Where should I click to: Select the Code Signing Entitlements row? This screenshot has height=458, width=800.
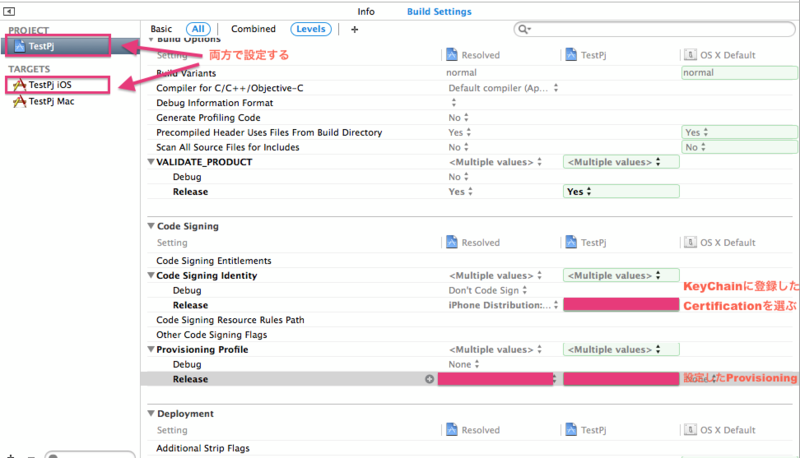click(x=214, y=261)
